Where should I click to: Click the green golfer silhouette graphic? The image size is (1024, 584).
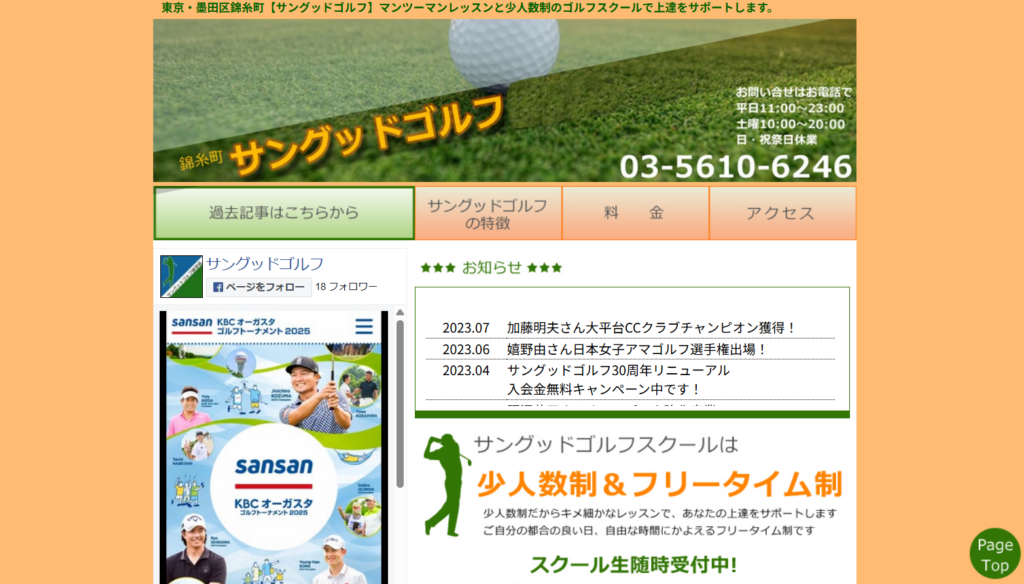(445, 482)
